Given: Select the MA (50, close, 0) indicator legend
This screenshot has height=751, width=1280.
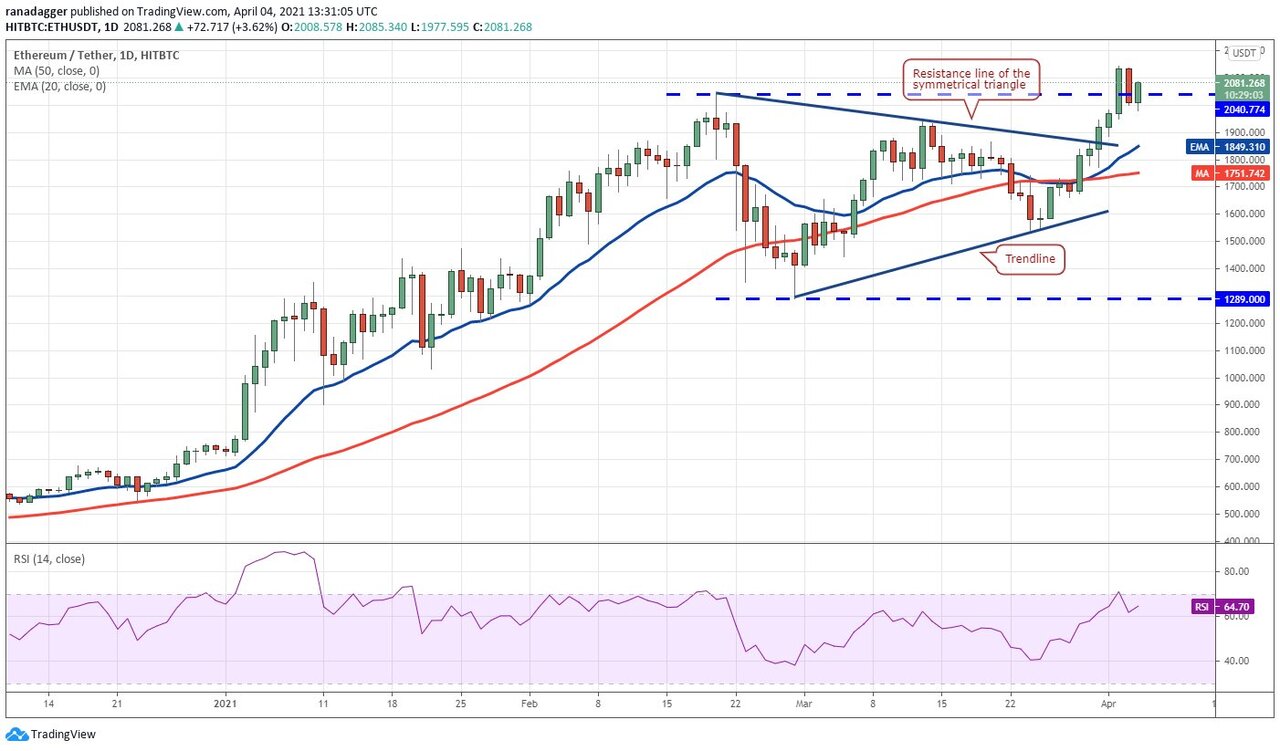Looking at the screenshot, I should coord(56,70).
